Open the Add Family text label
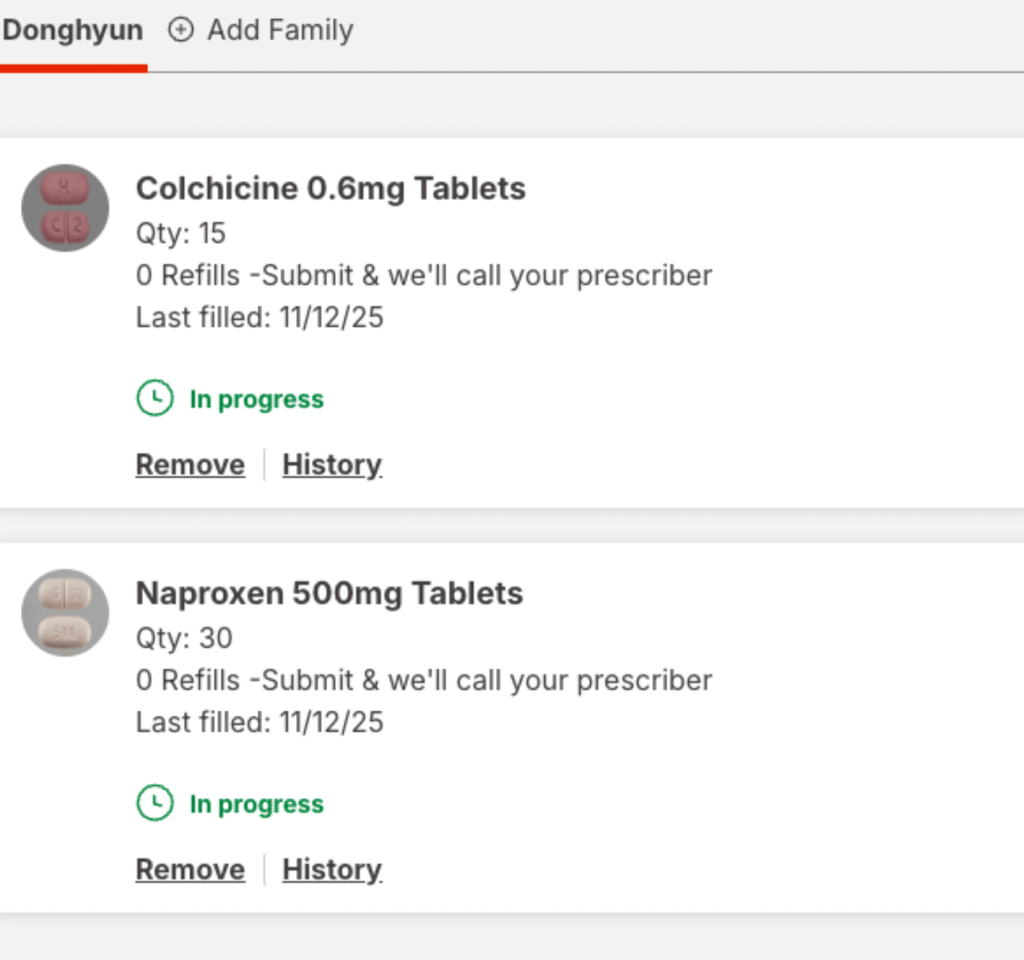The image size is (1024, 960). pyautogui.click(x=280, y=30)
